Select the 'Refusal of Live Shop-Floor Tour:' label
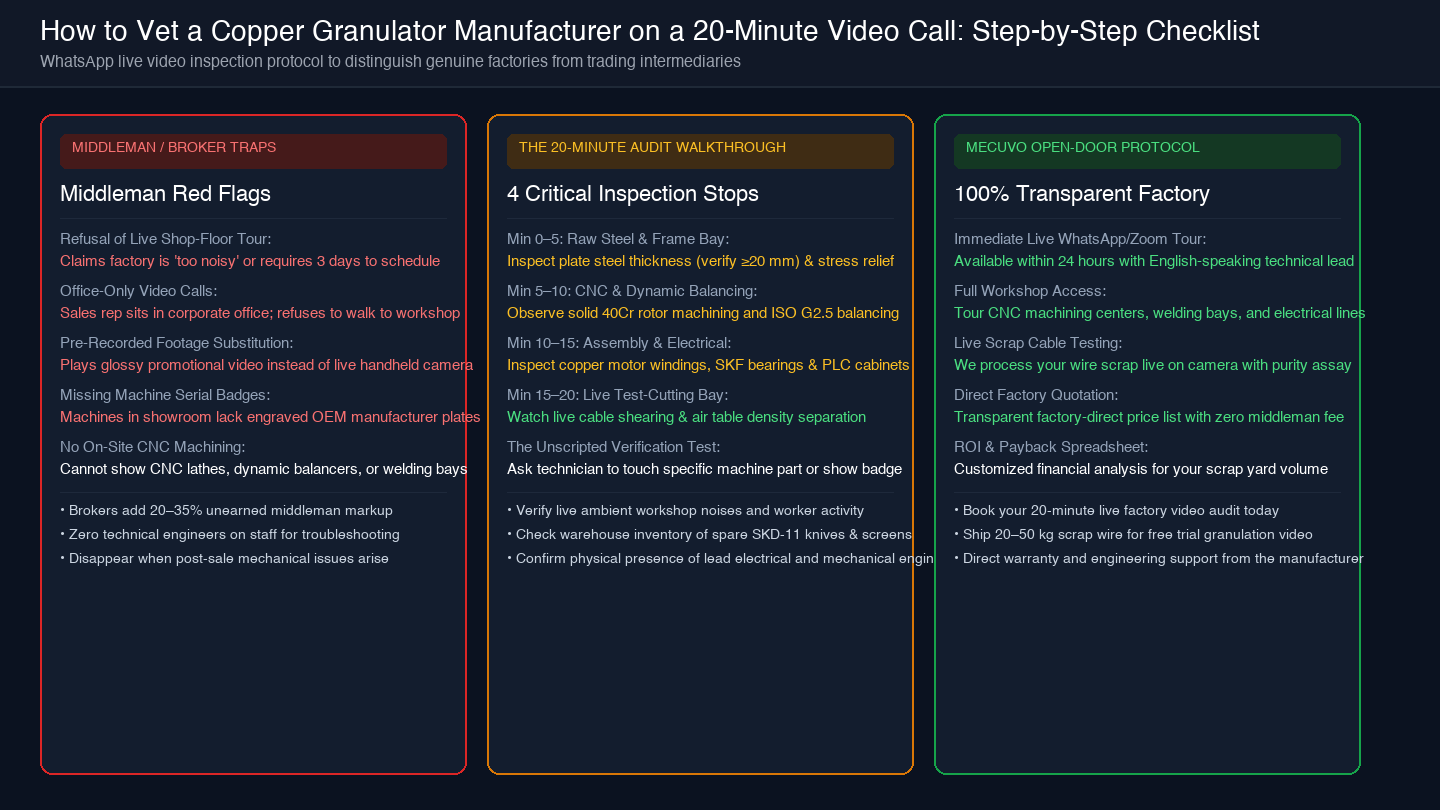Image resolution: width=1440 pixels, height=810 pixels. pyautogui.click(x=166, y=239)
